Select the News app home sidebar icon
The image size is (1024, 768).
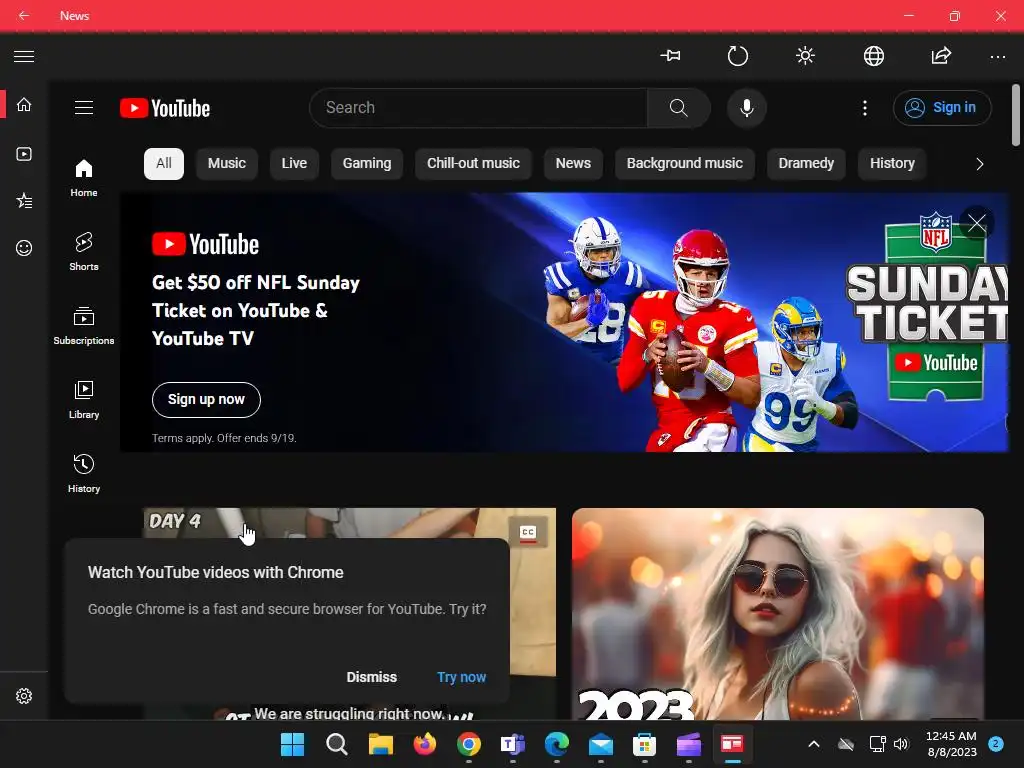click(x=24, y=104)
